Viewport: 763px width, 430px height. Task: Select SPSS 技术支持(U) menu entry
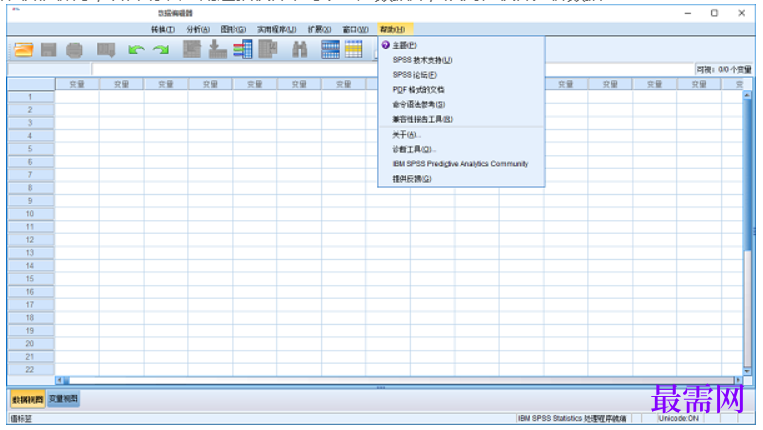tap(461, 60)
